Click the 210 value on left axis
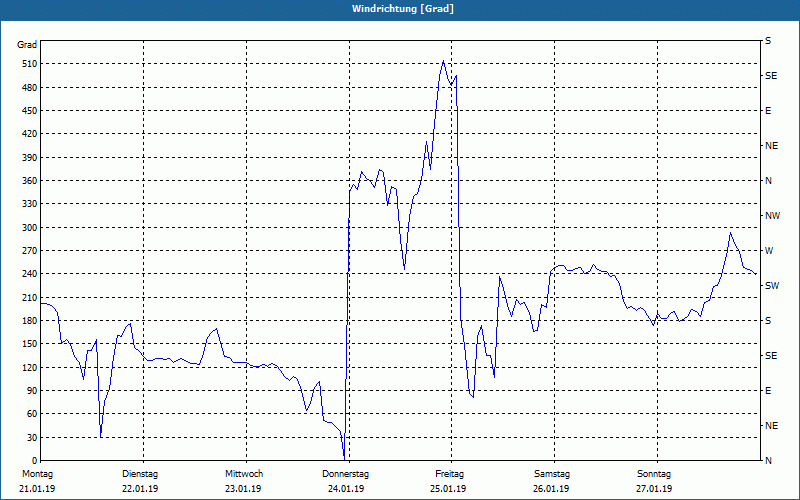The height and width of the screenshot is (500, 800). [x=29, y=297]
